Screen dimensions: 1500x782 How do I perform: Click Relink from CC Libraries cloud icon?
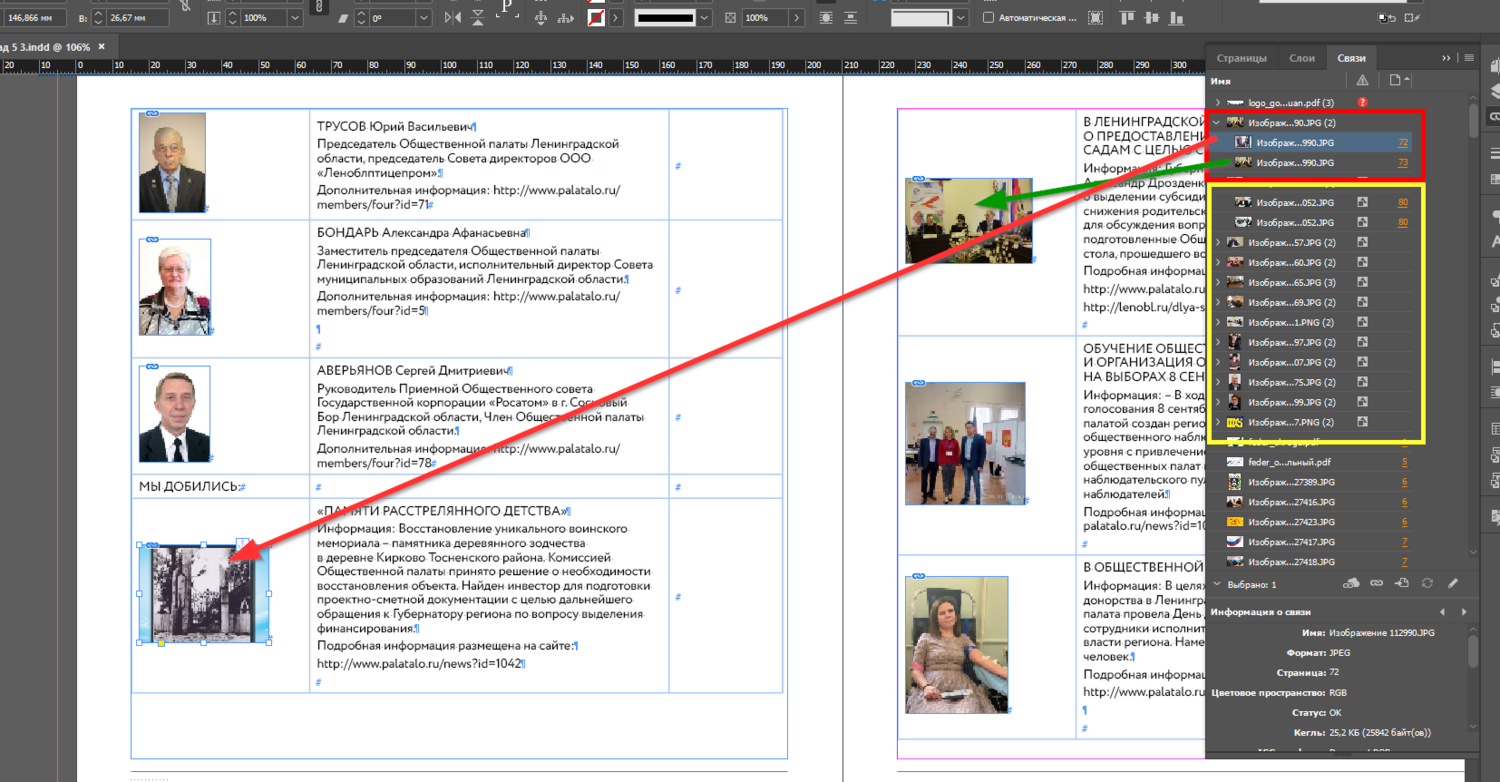point(1351,583)
